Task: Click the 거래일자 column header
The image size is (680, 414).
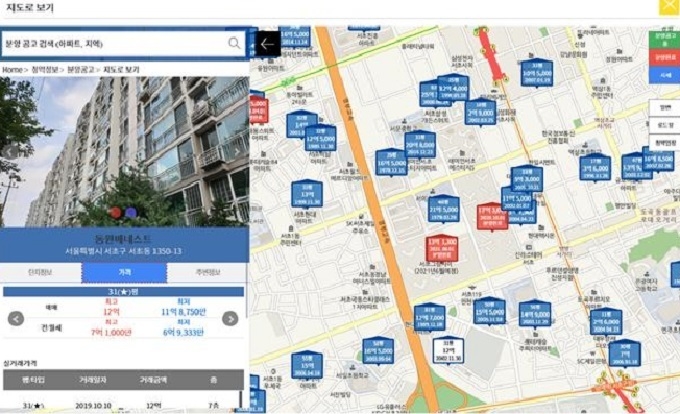Action: click(93, 380)
